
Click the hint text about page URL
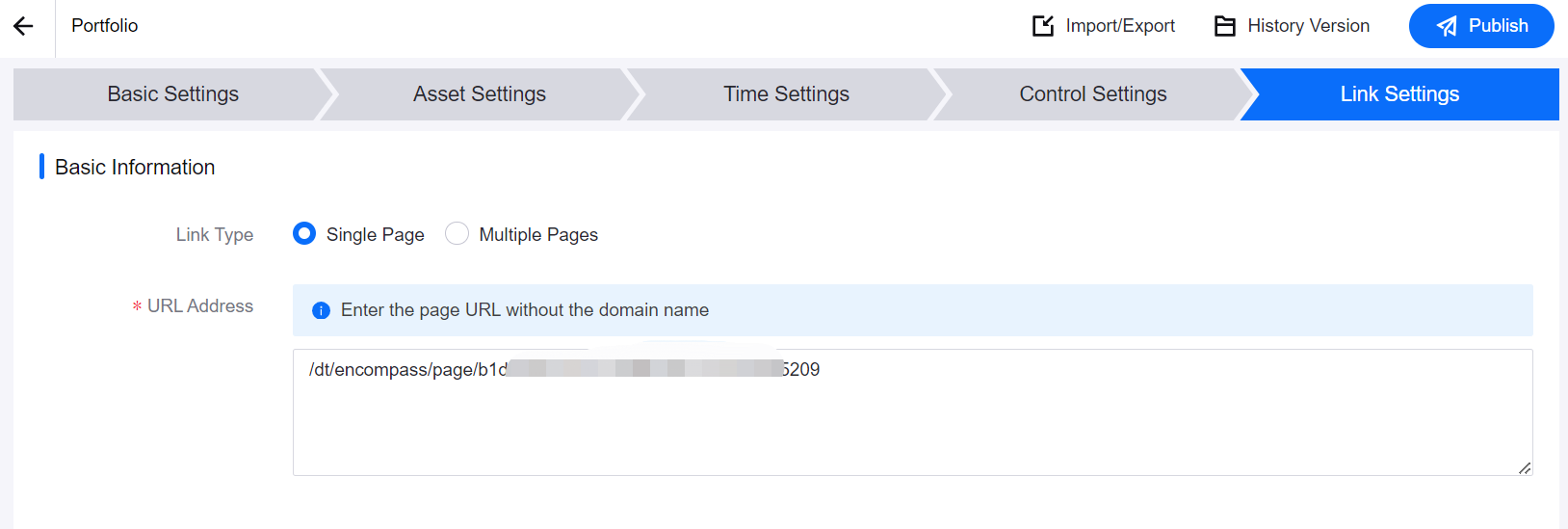coord(525,310)
